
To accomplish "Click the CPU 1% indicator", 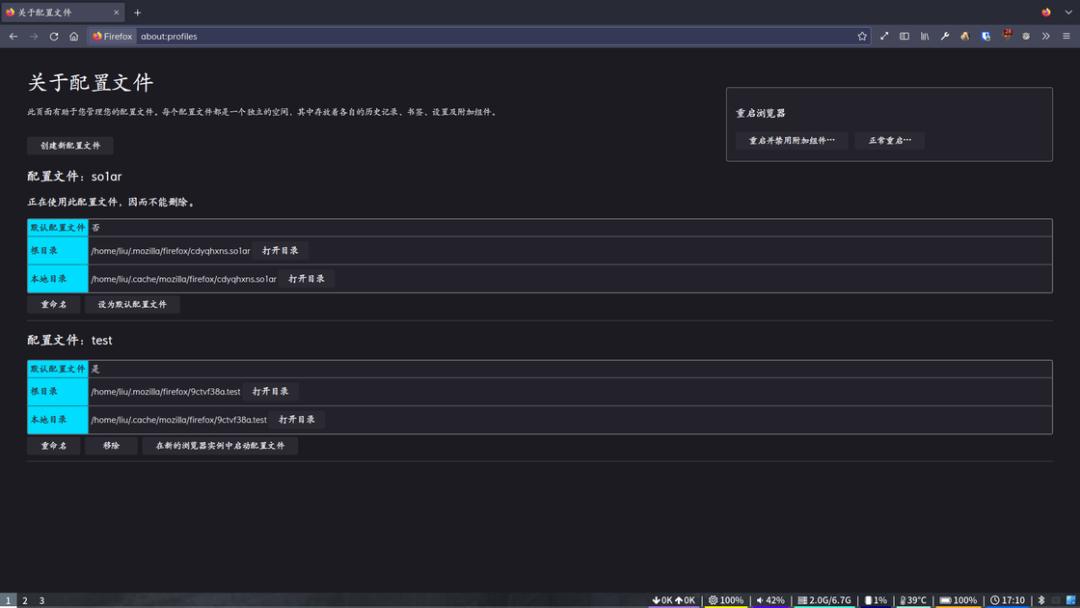I will tap(875, 600).
